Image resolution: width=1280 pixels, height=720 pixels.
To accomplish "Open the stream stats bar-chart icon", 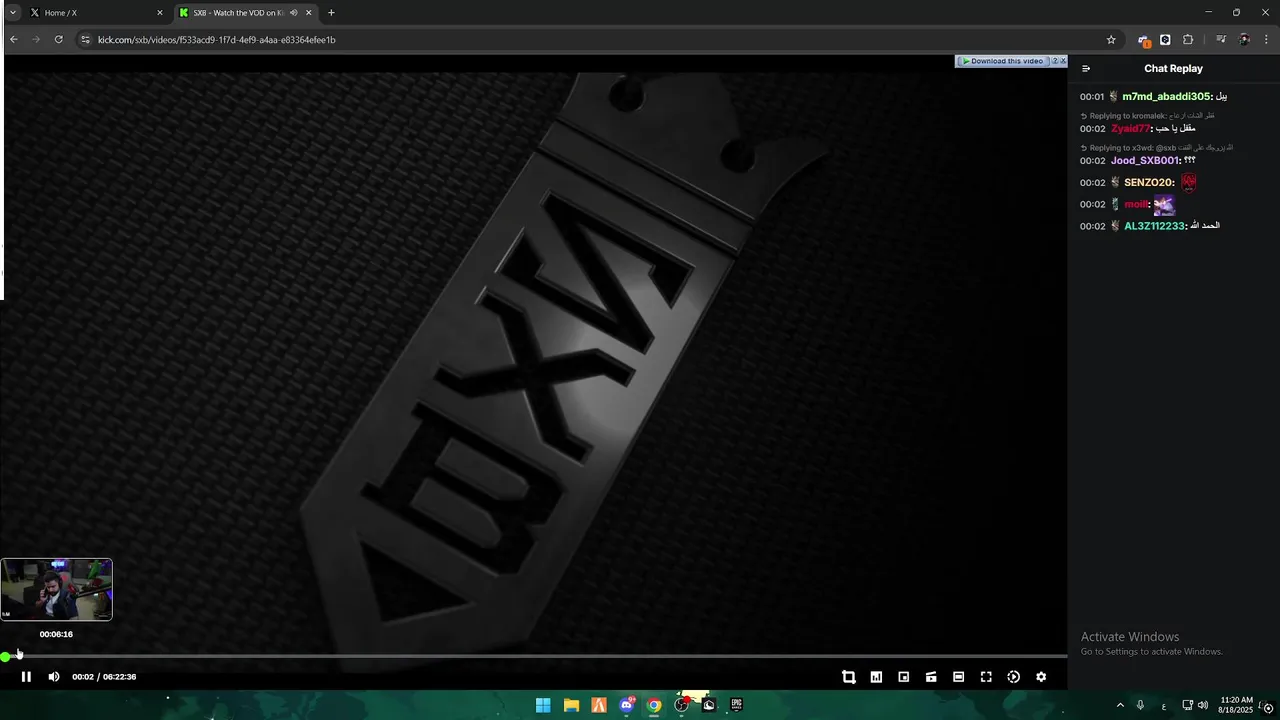I will [876, 677].
